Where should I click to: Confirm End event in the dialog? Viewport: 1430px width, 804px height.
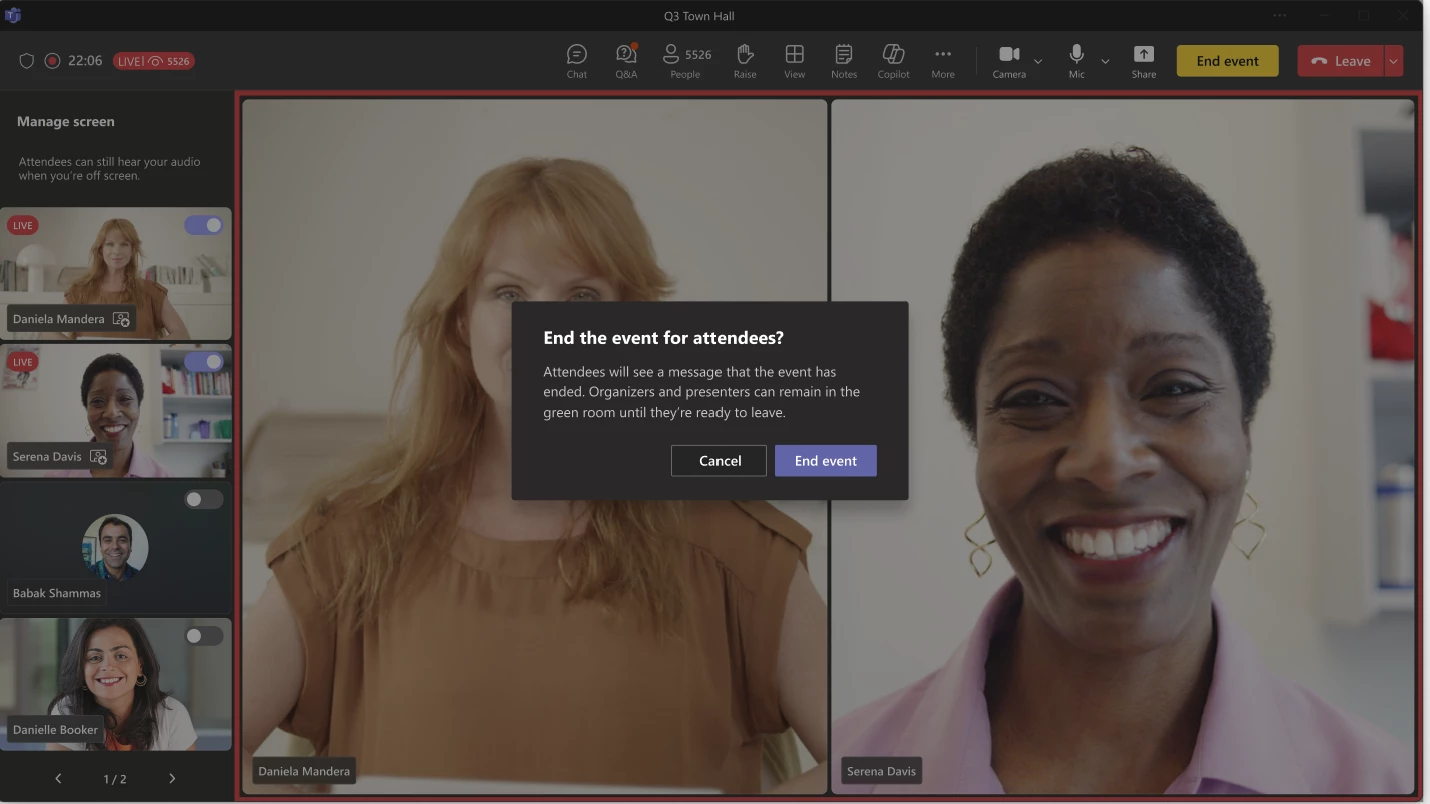(x=825, y=461)
